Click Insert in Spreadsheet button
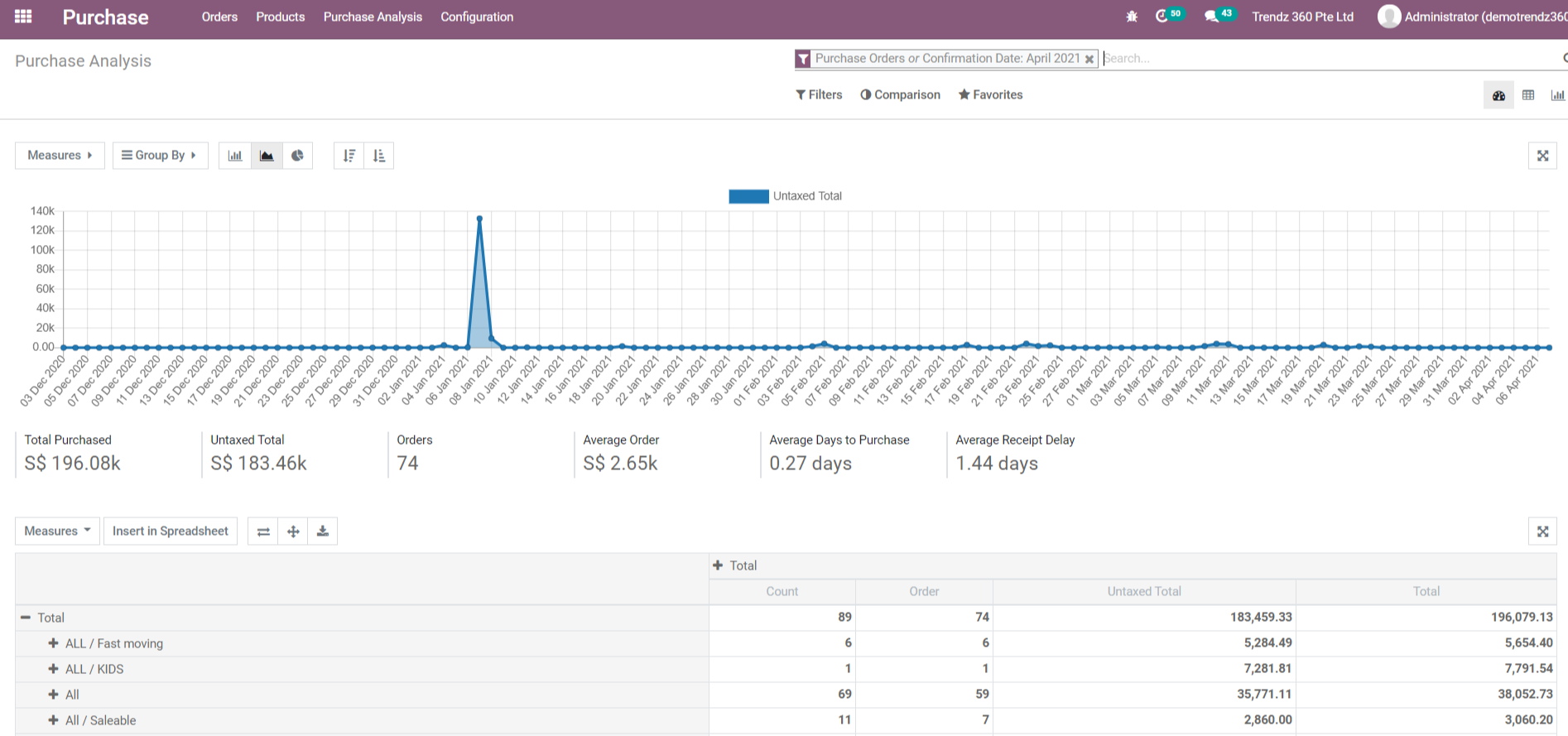1568x736 pixels. pos(171,532)
